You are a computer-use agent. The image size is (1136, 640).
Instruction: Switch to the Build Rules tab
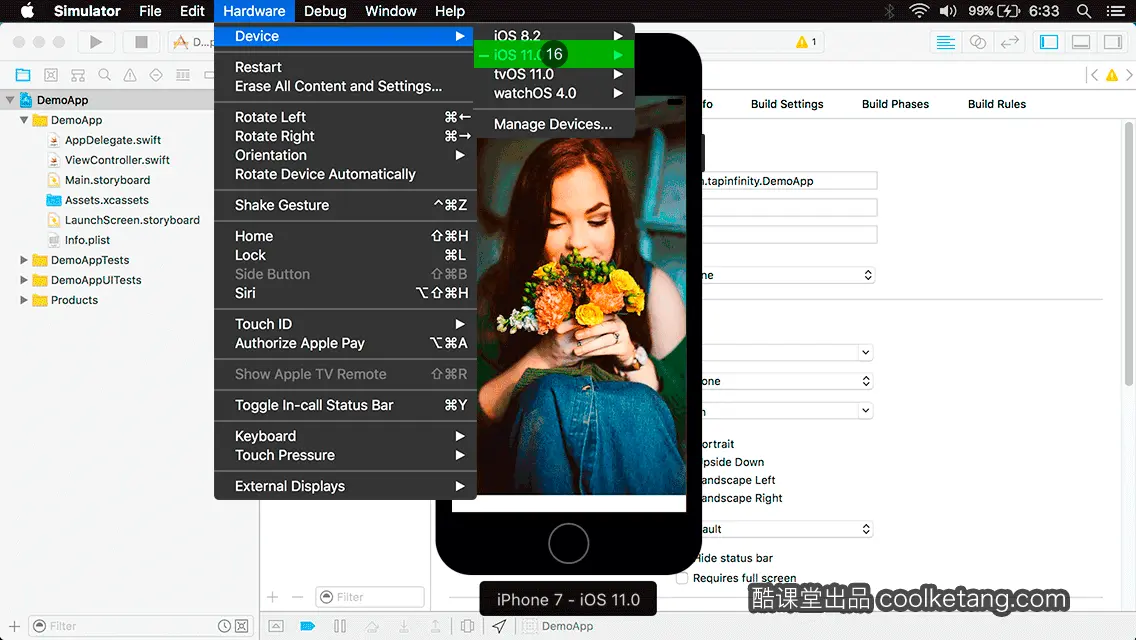(997, 104)
